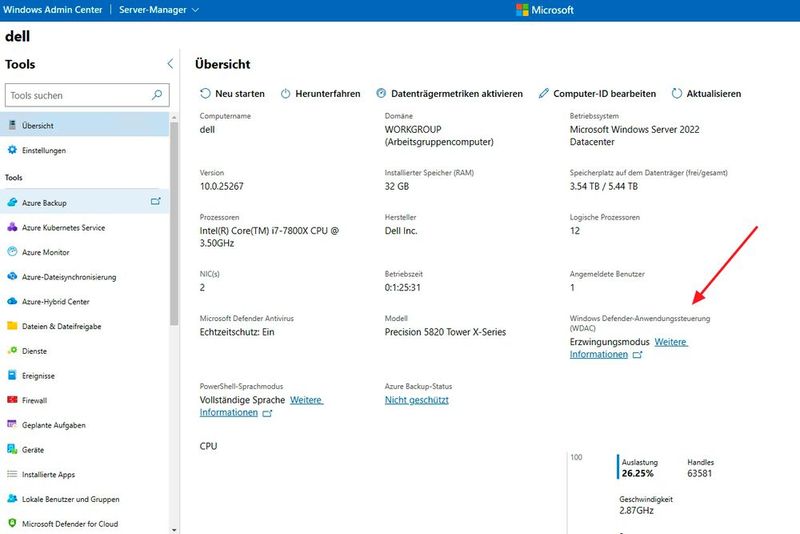Click the Aktualisieren refresh icon
The width and height of the screenshot is (800, 534).
(677, 93)
